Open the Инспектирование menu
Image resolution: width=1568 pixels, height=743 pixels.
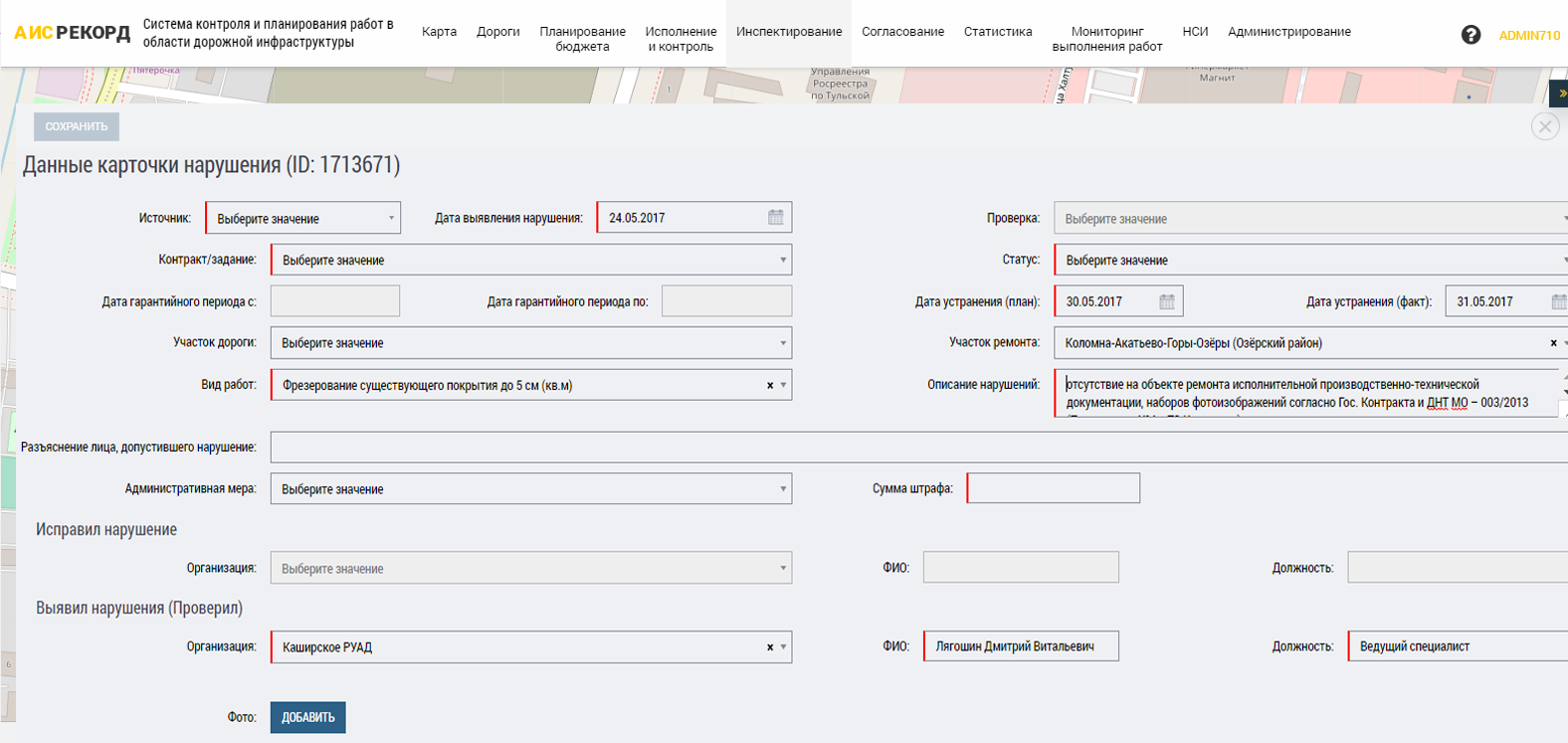789,32
